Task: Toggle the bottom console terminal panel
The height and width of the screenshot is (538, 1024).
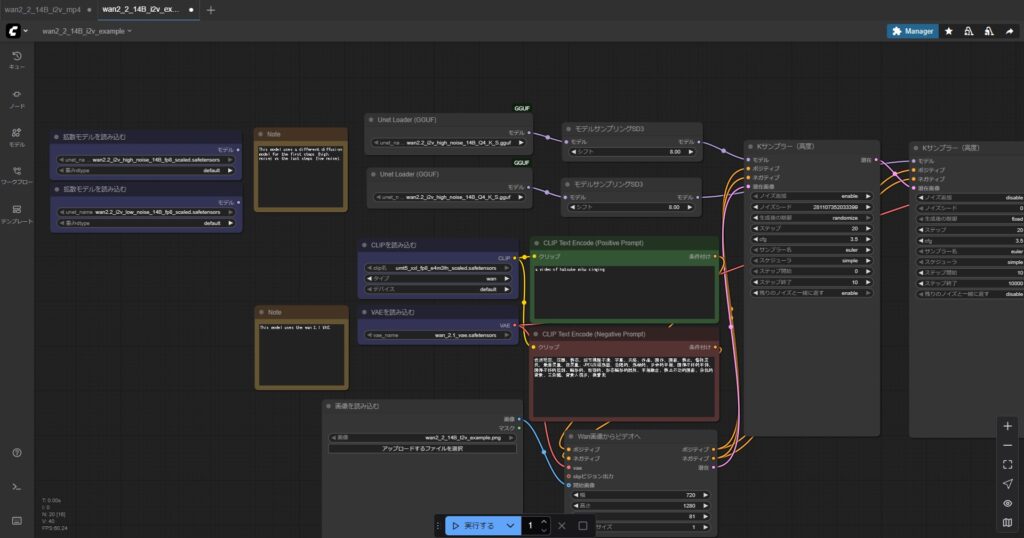Action: (17, 486)
